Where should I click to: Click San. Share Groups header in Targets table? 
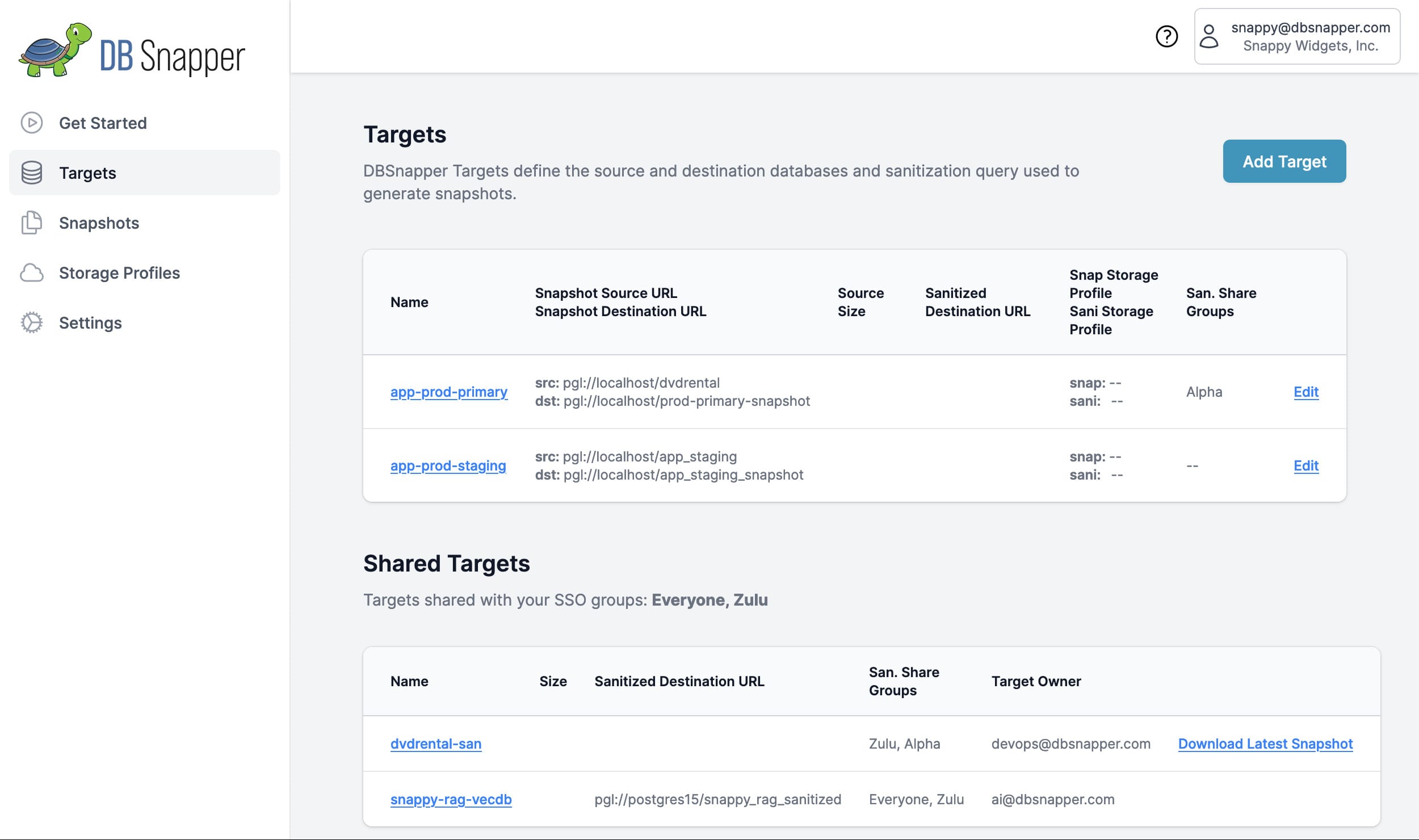coord(1221,302)
